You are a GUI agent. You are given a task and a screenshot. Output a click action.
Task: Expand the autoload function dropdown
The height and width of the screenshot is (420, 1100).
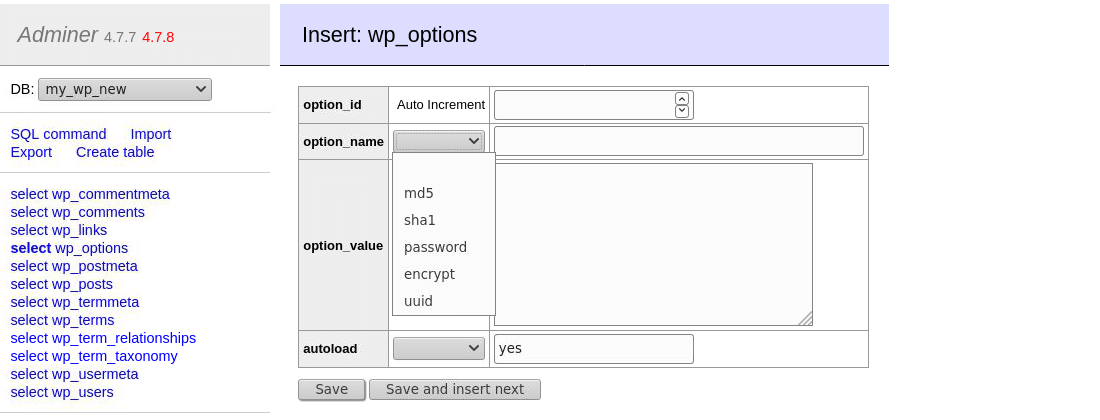[439, 348]
